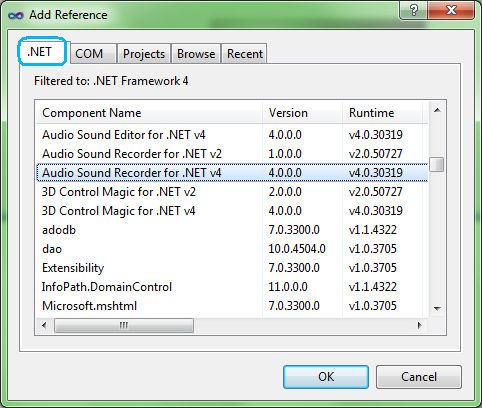Click the horizontal scrollbar thumb
The height and width of the screenshot is (408, 482).
point(124,325)
